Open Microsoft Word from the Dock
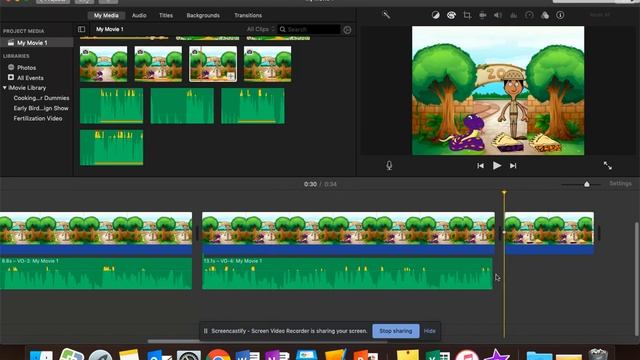The width and height of the screenshot is (640, 360). pyautogui.click(x=247, y=354)
